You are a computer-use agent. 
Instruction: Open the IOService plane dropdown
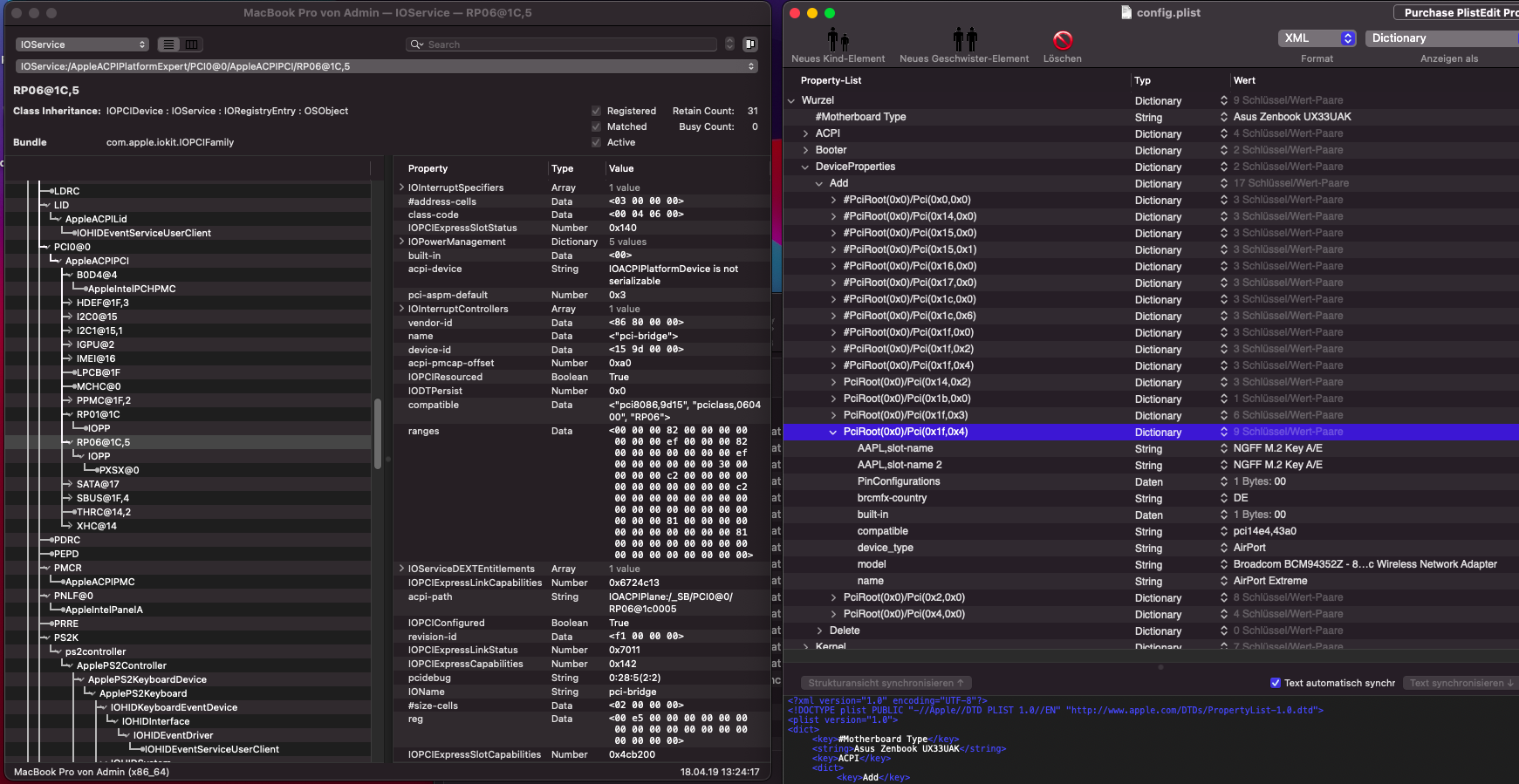(83, 44)
